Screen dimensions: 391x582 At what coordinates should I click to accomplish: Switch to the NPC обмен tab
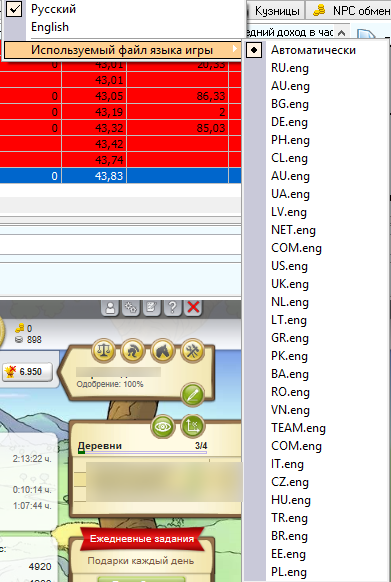pyautogui.click(x=349, y=10)
